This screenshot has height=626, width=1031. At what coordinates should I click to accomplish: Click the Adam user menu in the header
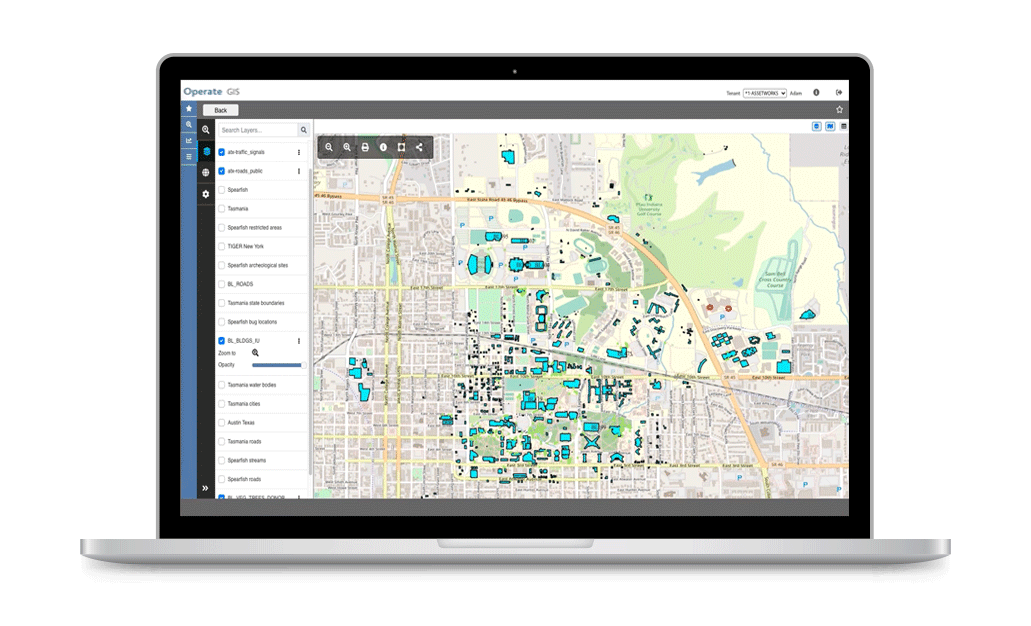796,92
